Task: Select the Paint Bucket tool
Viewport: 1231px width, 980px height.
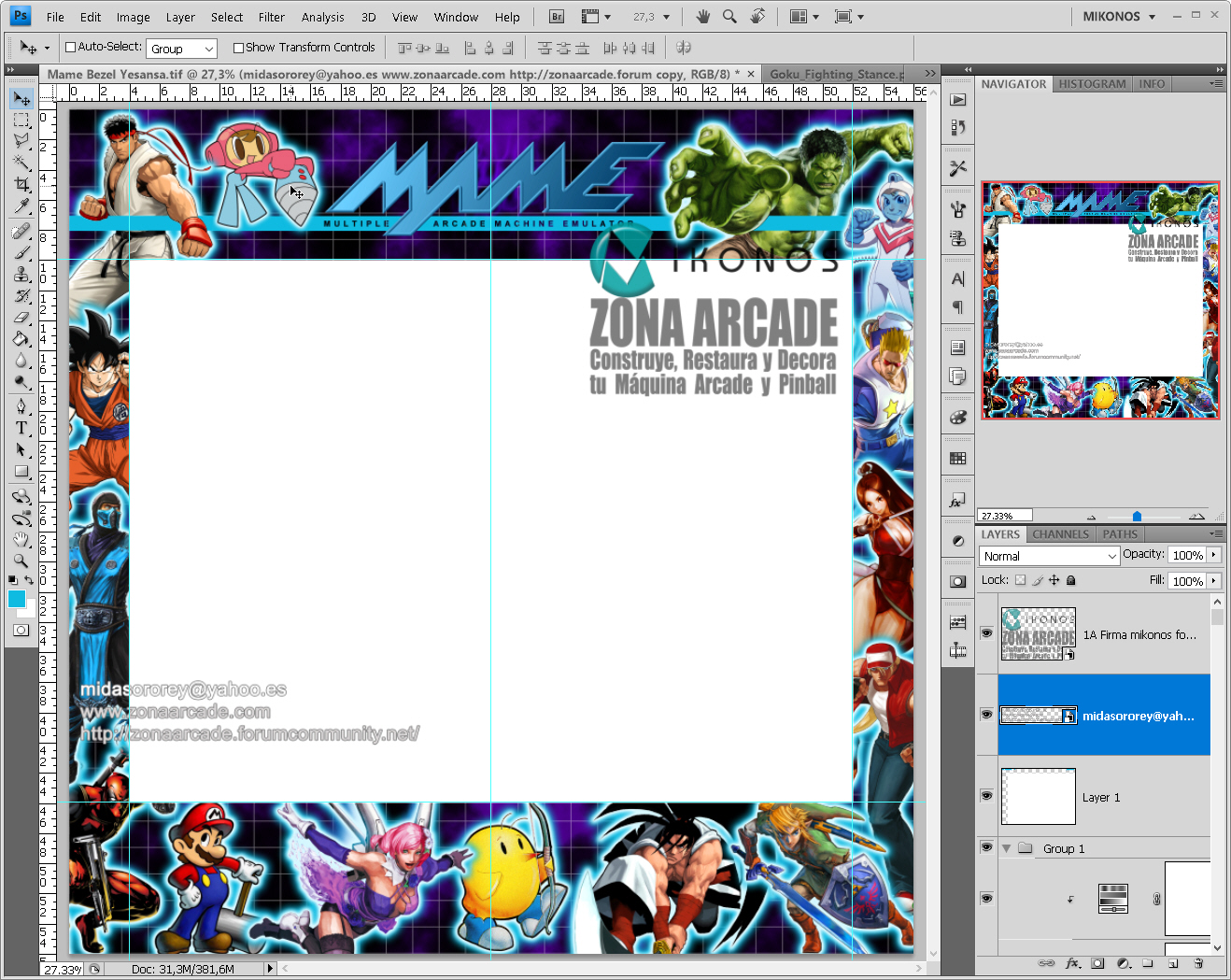Action: [21, 339]
